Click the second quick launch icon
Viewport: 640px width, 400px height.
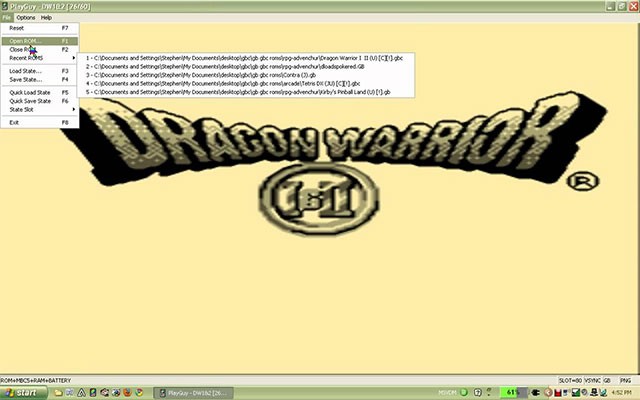click(69, 392)
